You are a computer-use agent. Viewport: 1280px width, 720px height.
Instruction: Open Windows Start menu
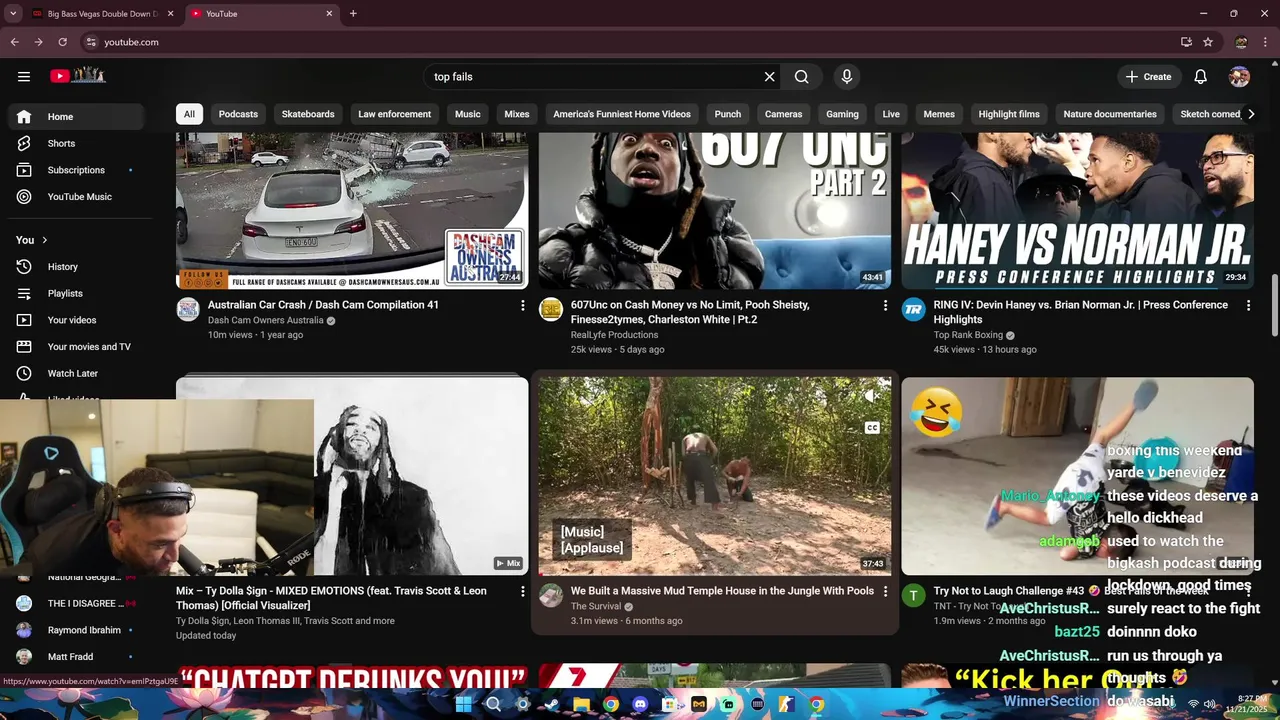coord(463,704)
